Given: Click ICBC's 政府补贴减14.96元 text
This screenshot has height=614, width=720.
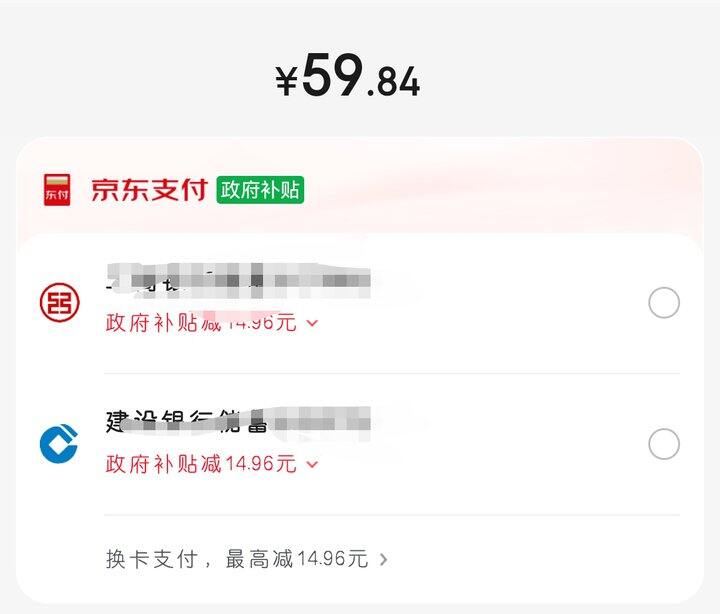Looking at the screenshot, I should click(x=201, y=323).
